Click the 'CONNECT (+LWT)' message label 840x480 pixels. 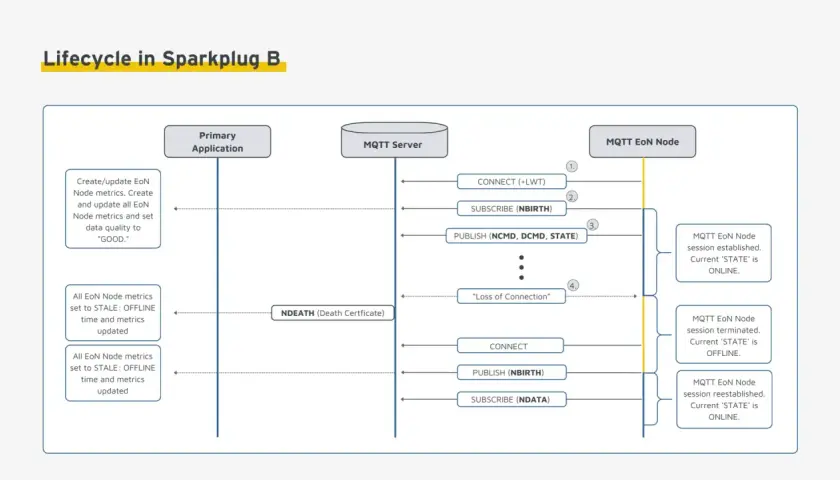pos(512,182)
